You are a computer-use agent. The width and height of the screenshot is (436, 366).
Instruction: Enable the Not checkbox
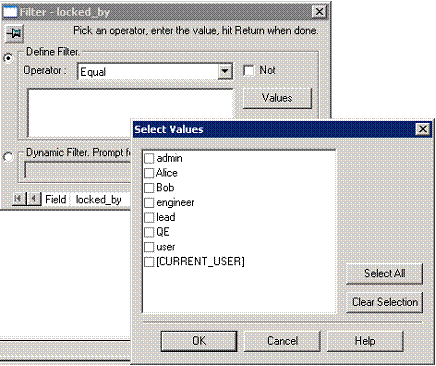coord(249,71)
